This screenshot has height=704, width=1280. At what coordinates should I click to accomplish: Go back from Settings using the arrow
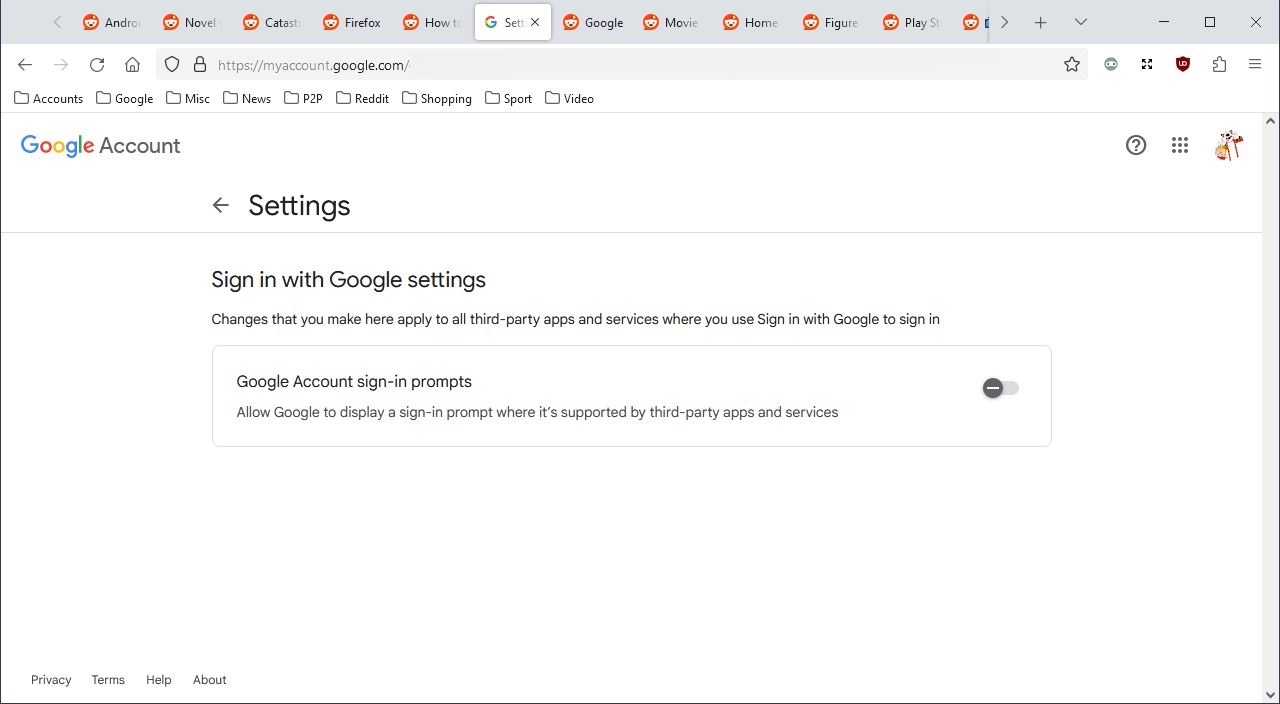221,205
